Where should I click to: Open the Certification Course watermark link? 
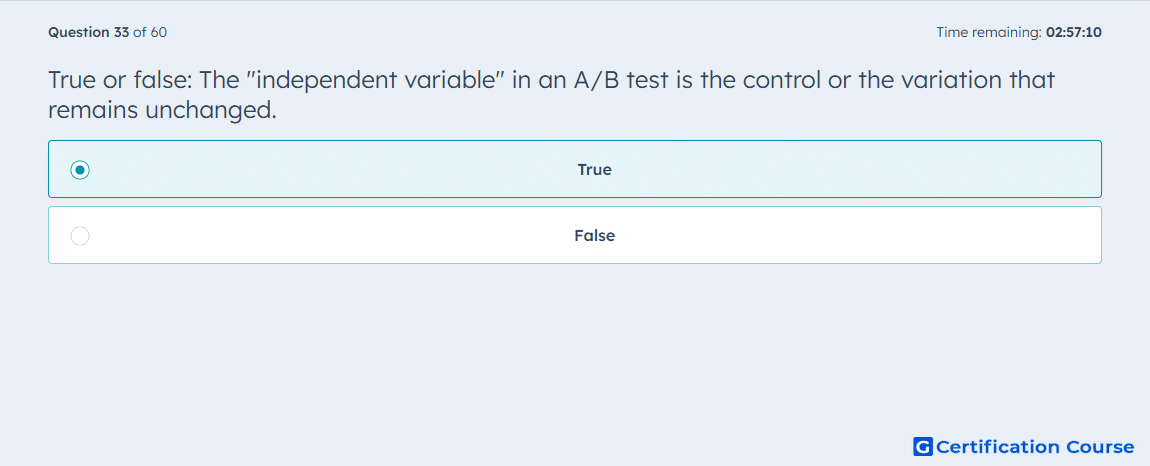point(1024,446)
